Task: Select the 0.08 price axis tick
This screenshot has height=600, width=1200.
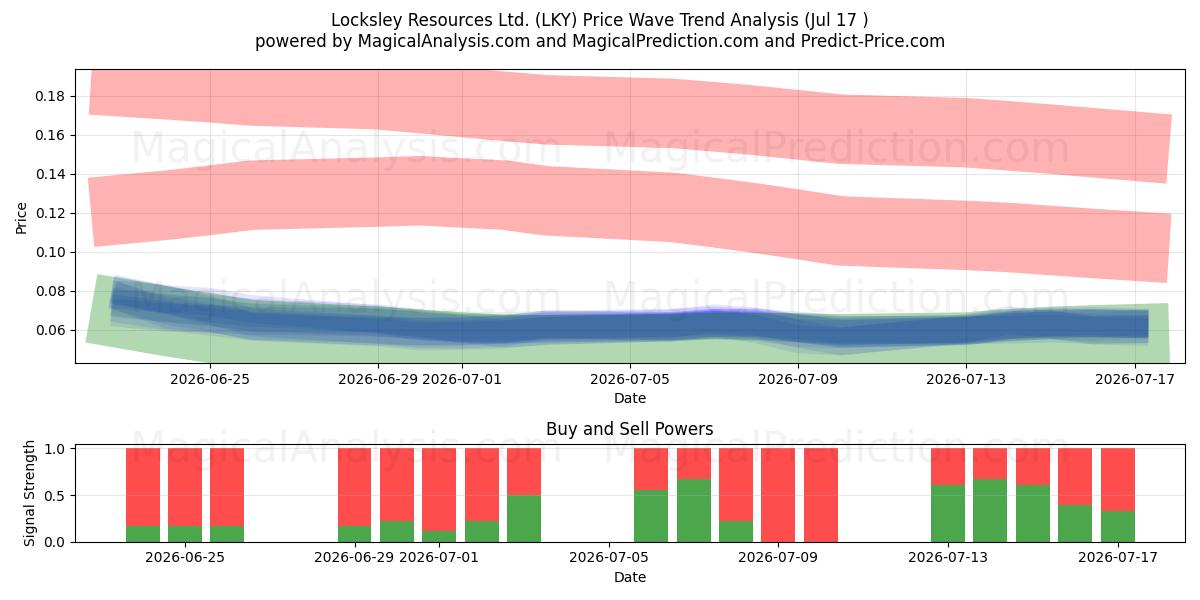Action: point(51,291)
